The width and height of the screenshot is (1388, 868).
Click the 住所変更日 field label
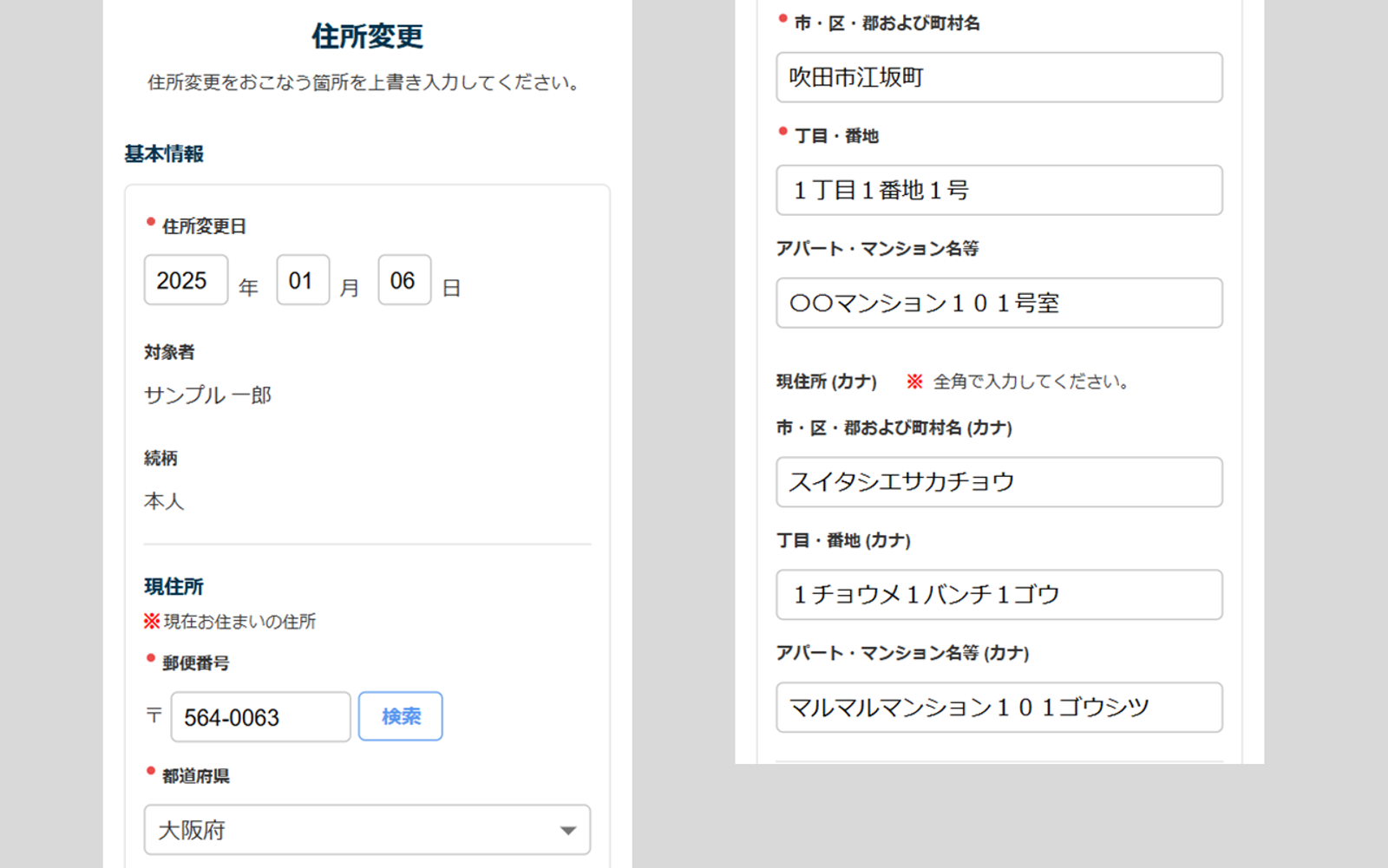click(204, 226)
